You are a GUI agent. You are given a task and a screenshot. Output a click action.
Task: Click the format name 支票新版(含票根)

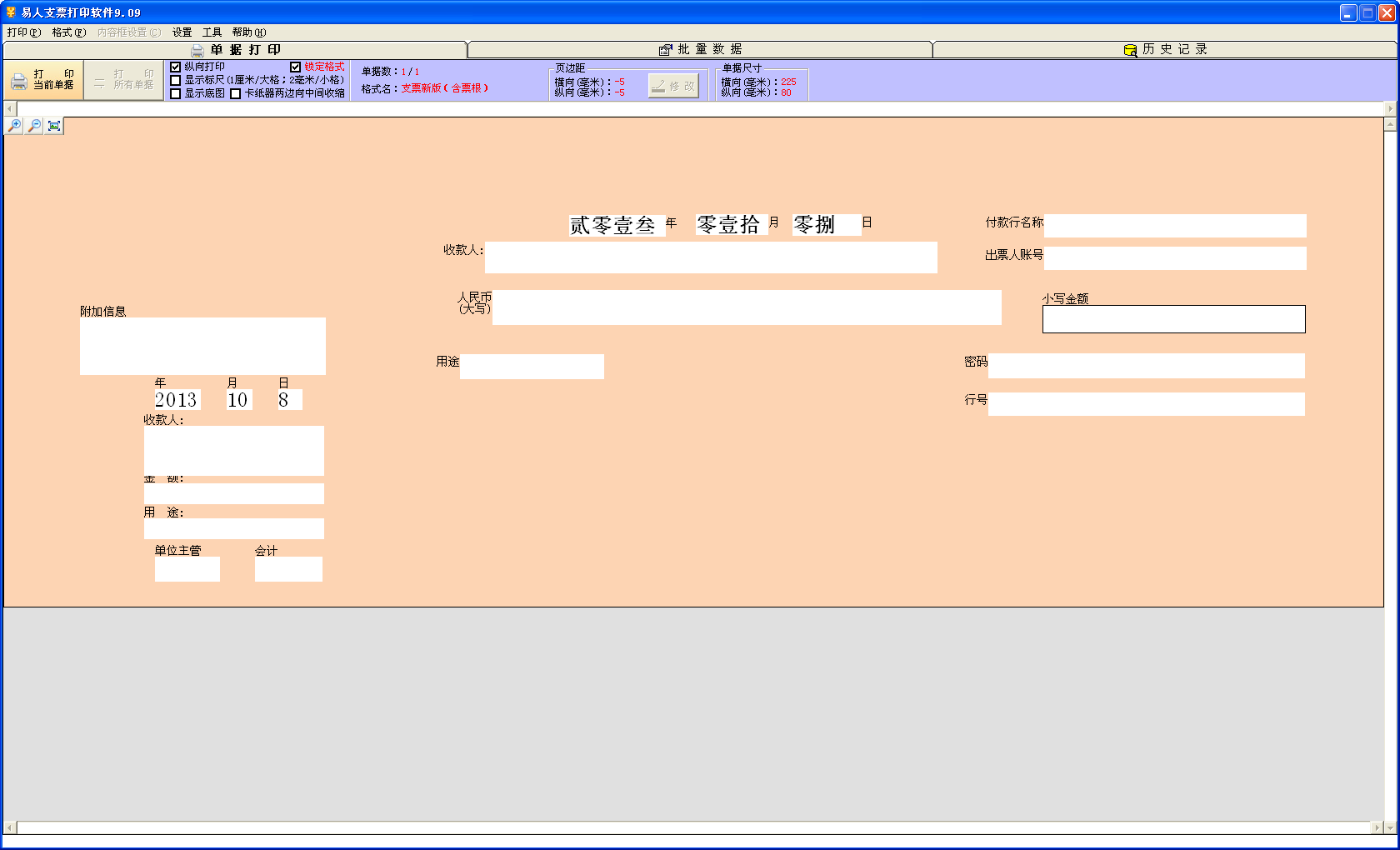click(x=445, y=88)
